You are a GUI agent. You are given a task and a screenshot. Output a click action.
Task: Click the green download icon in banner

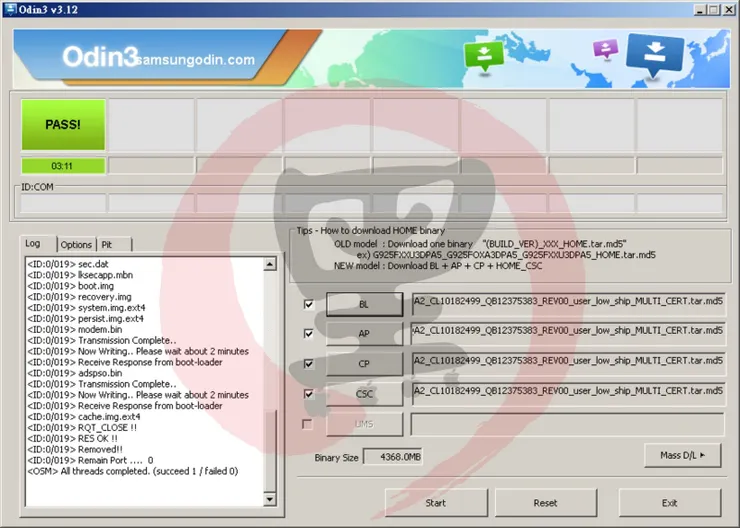tap(484, 56)
